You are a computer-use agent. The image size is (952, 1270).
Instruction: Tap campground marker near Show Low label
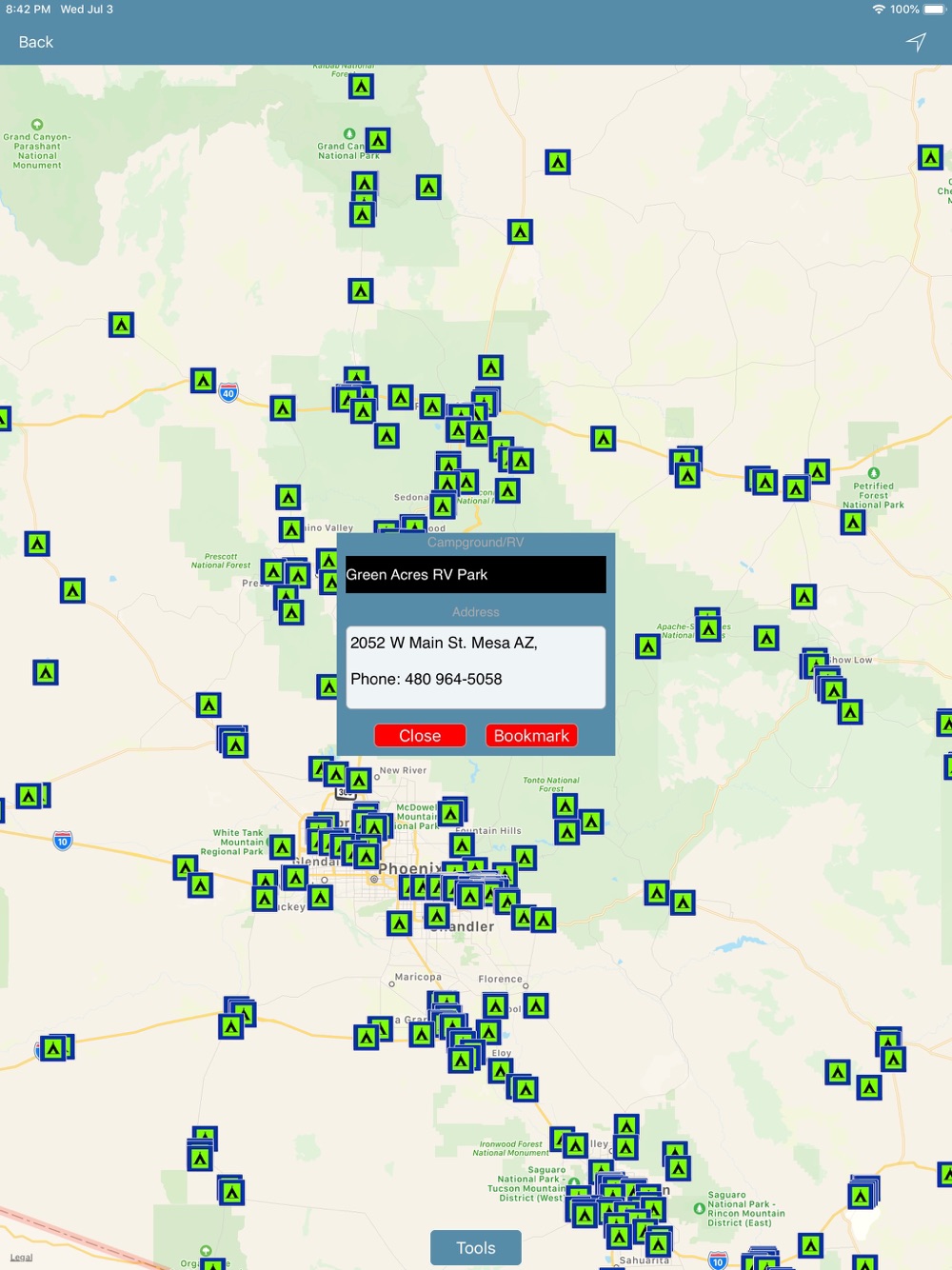pyautogui.click(x=815, y=665)
